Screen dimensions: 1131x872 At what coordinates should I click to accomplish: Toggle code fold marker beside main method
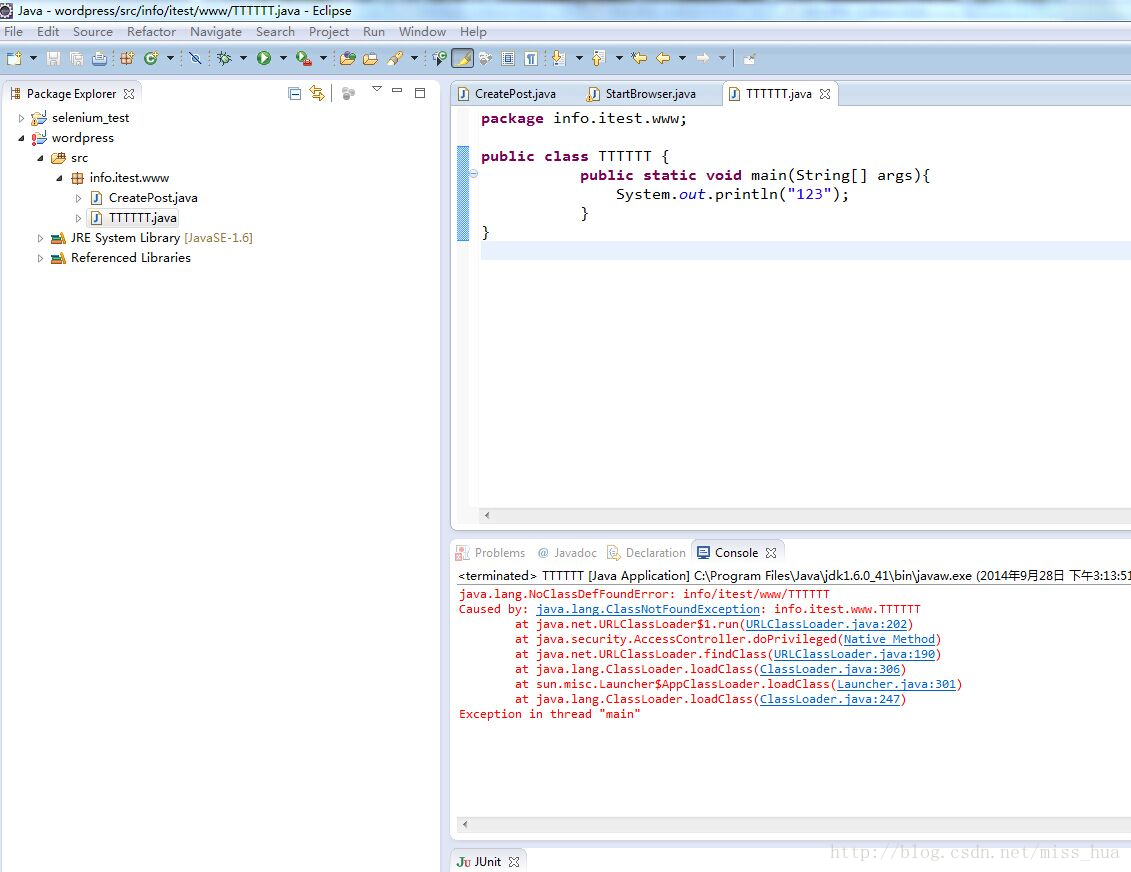pos(474,174)
